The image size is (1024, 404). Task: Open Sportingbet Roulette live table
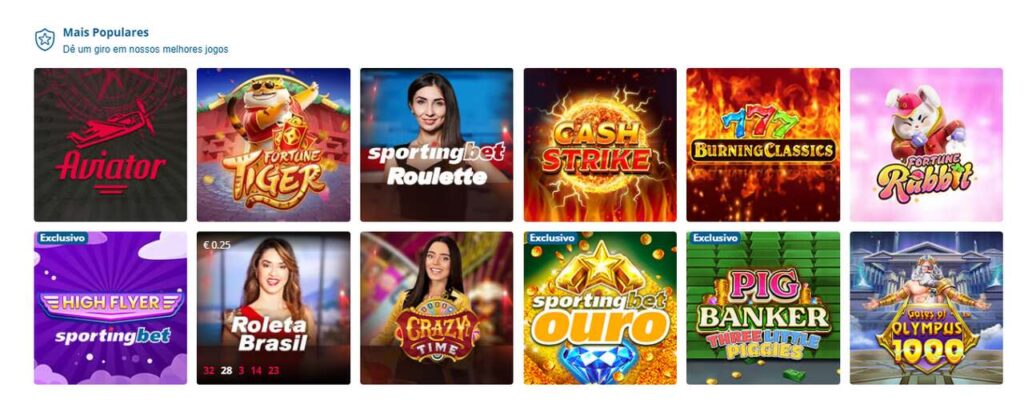pos(436,145)
